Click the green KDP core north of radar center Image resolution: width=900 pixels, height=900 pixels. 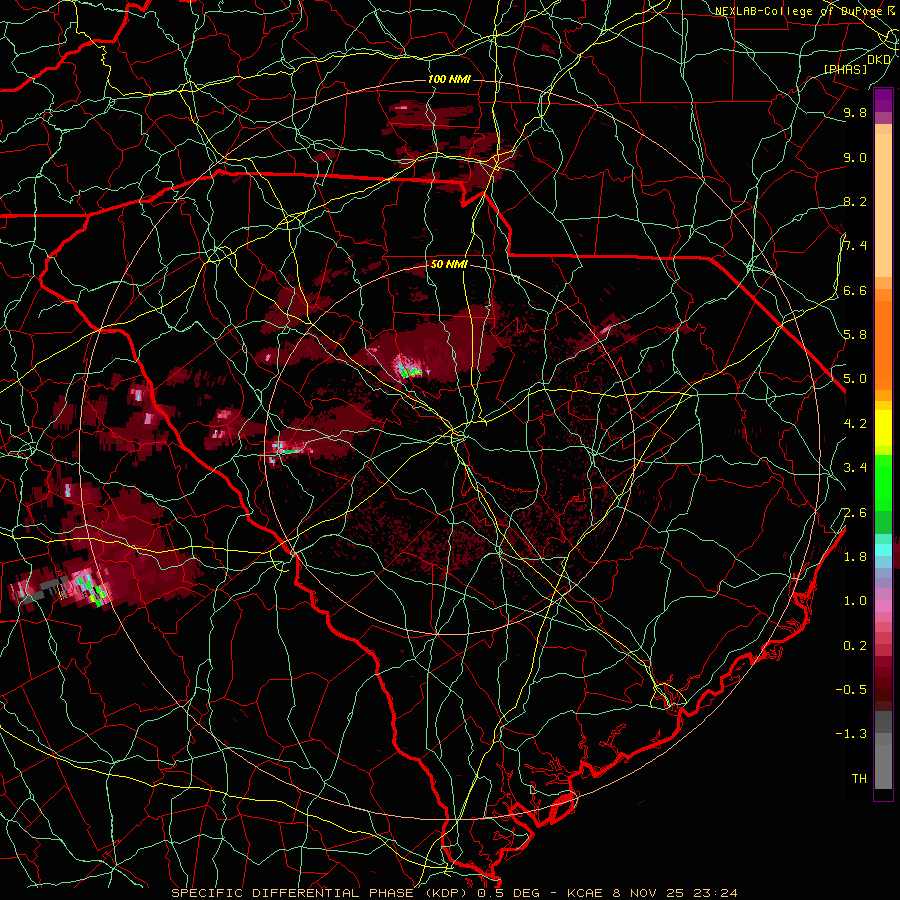(x=408, y=371)
